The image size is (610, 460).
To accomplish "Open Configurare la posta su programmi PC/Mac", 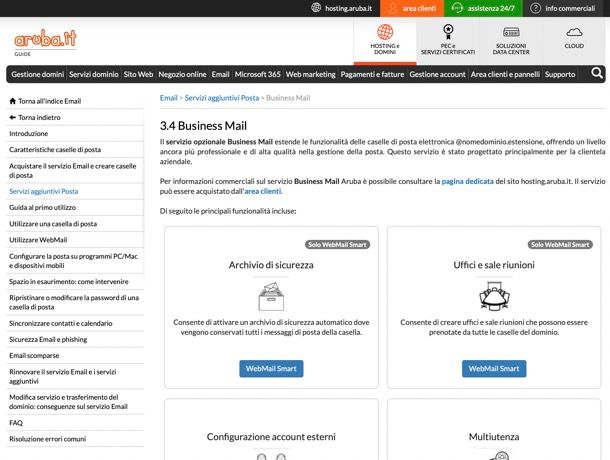I will pyautogui.click(x=73, y=261).
